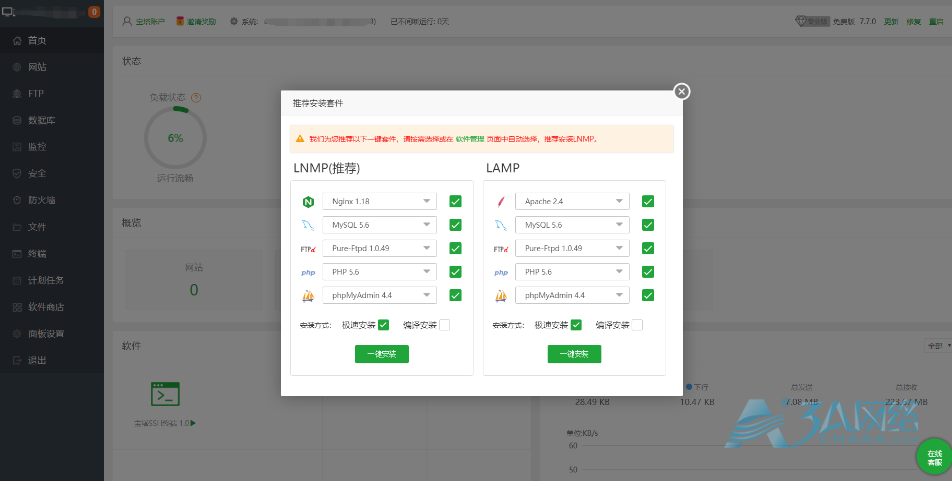The image size is (952, 481).
Task: Click the terminal icon beside 终端
Action: (x=17, y=254)
